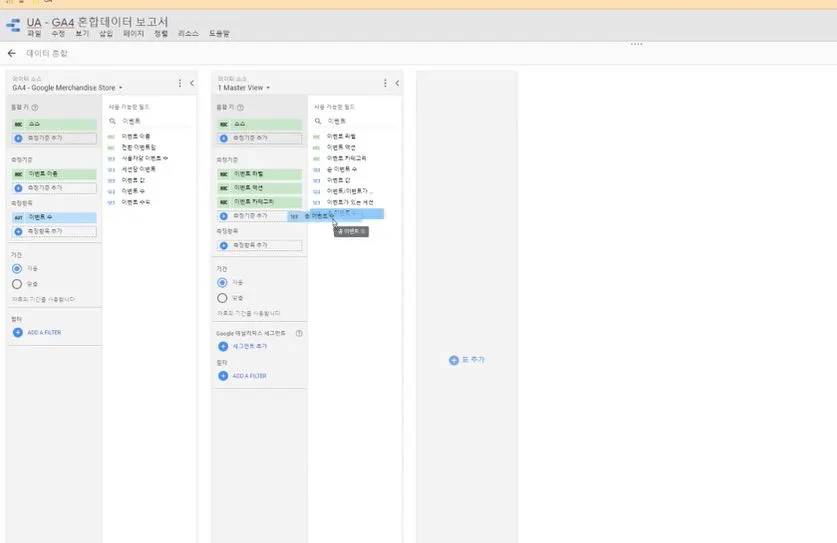Collapse the 1 Master View panel
The image size is (837, 543).
(397, 83)
